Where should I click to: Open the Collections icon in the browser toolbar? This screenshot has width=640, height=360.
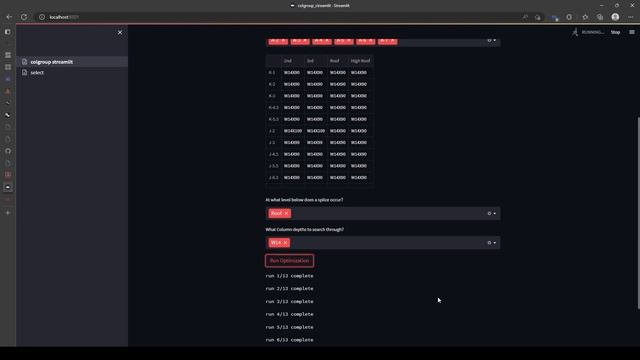tap(600, 17)
